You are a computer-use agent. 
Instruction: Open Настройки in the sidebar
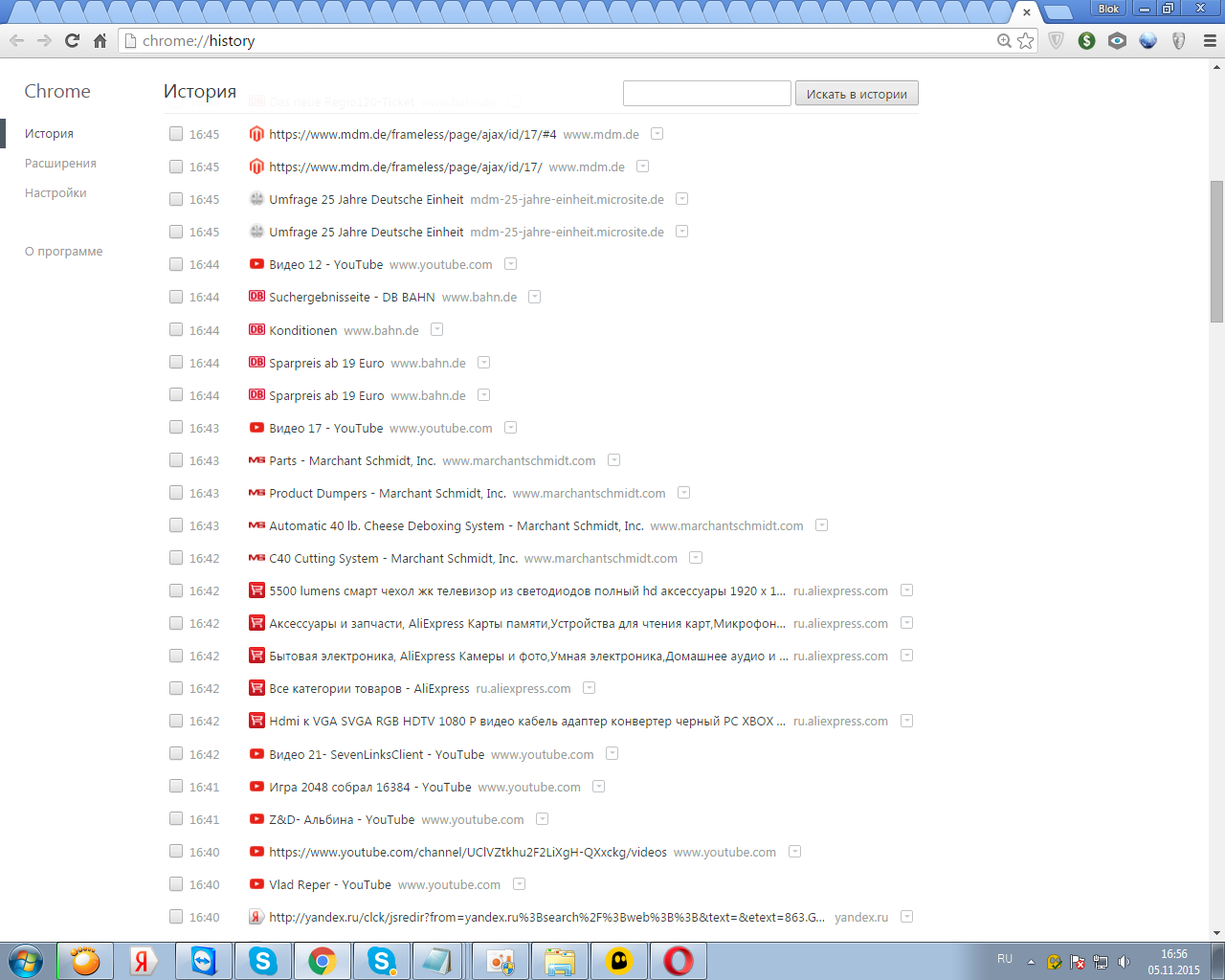[x=56, y=193]
